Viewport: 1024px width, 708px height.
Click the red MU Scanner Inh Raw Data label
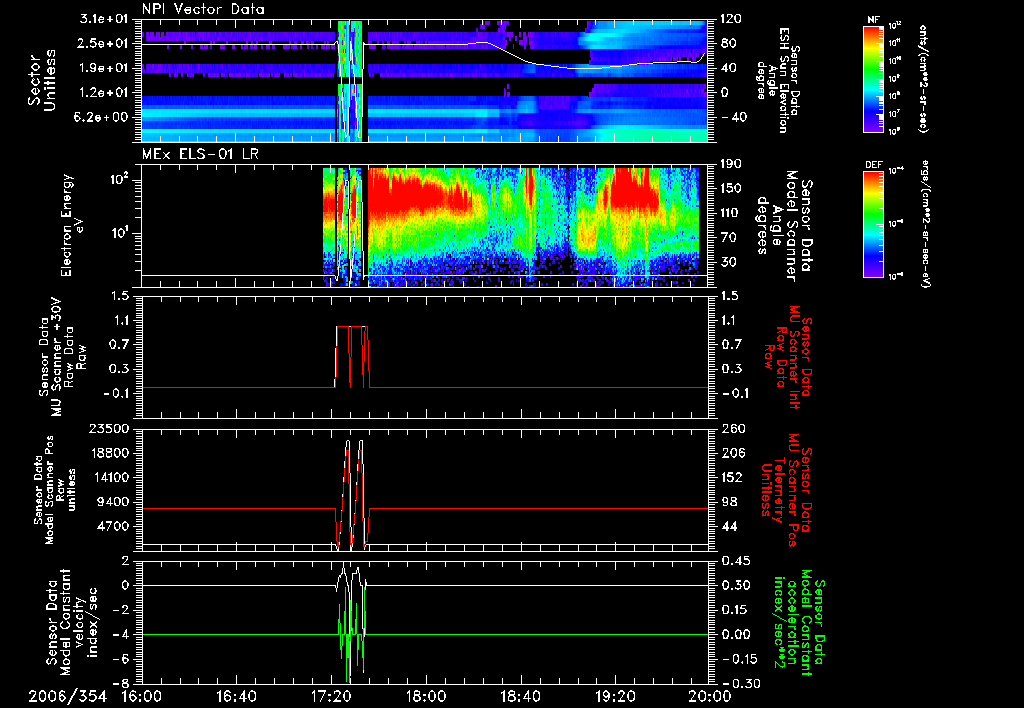click(786, 357)
